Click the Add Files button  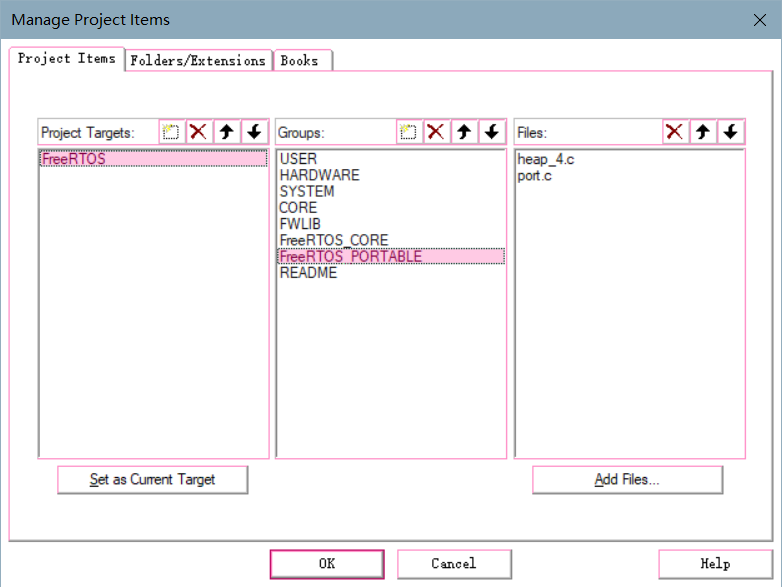tap(627, 480)
